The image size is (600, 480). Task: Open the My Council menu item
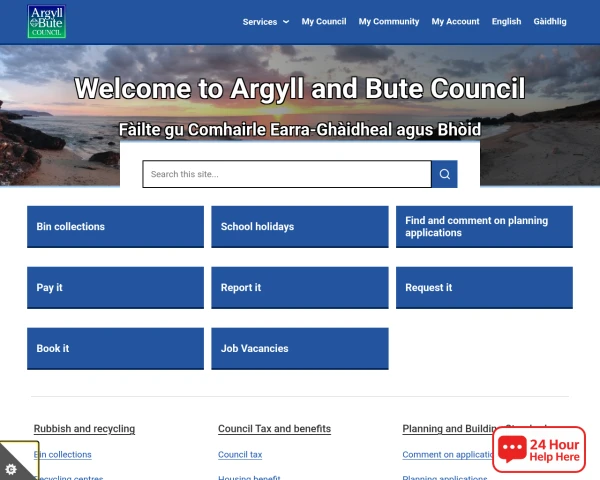(324, 21)
